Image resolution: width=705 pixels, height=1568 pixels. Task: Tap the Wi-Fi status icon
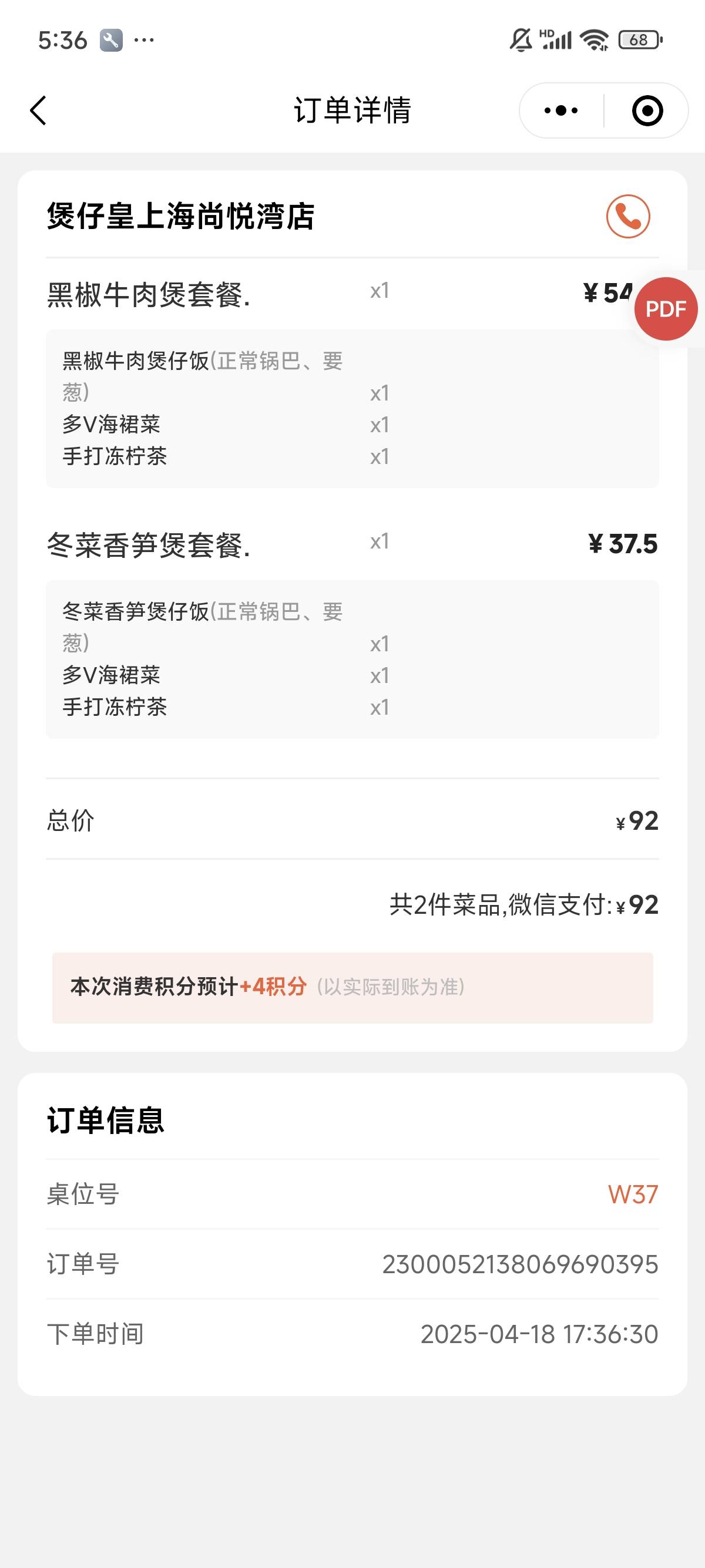point(594,40)
